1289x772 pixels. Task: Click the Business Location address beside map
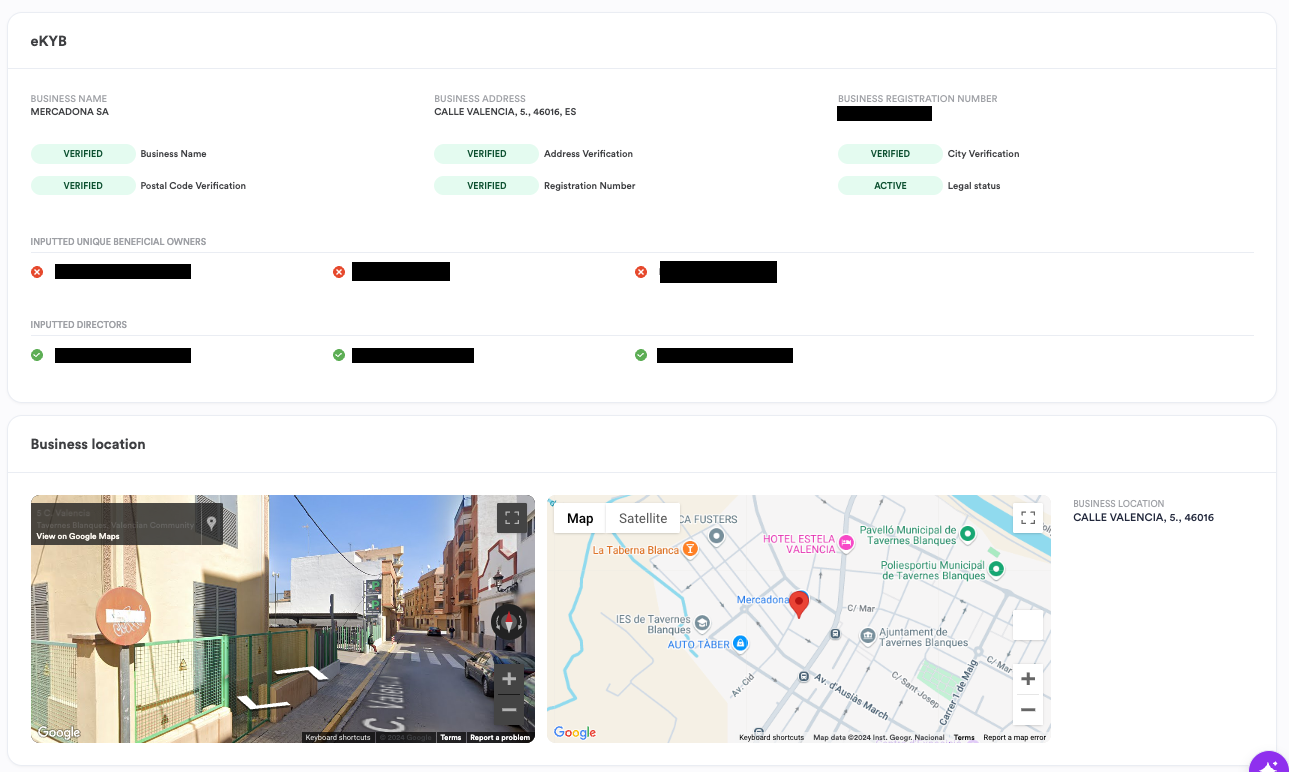(1143, 518)
